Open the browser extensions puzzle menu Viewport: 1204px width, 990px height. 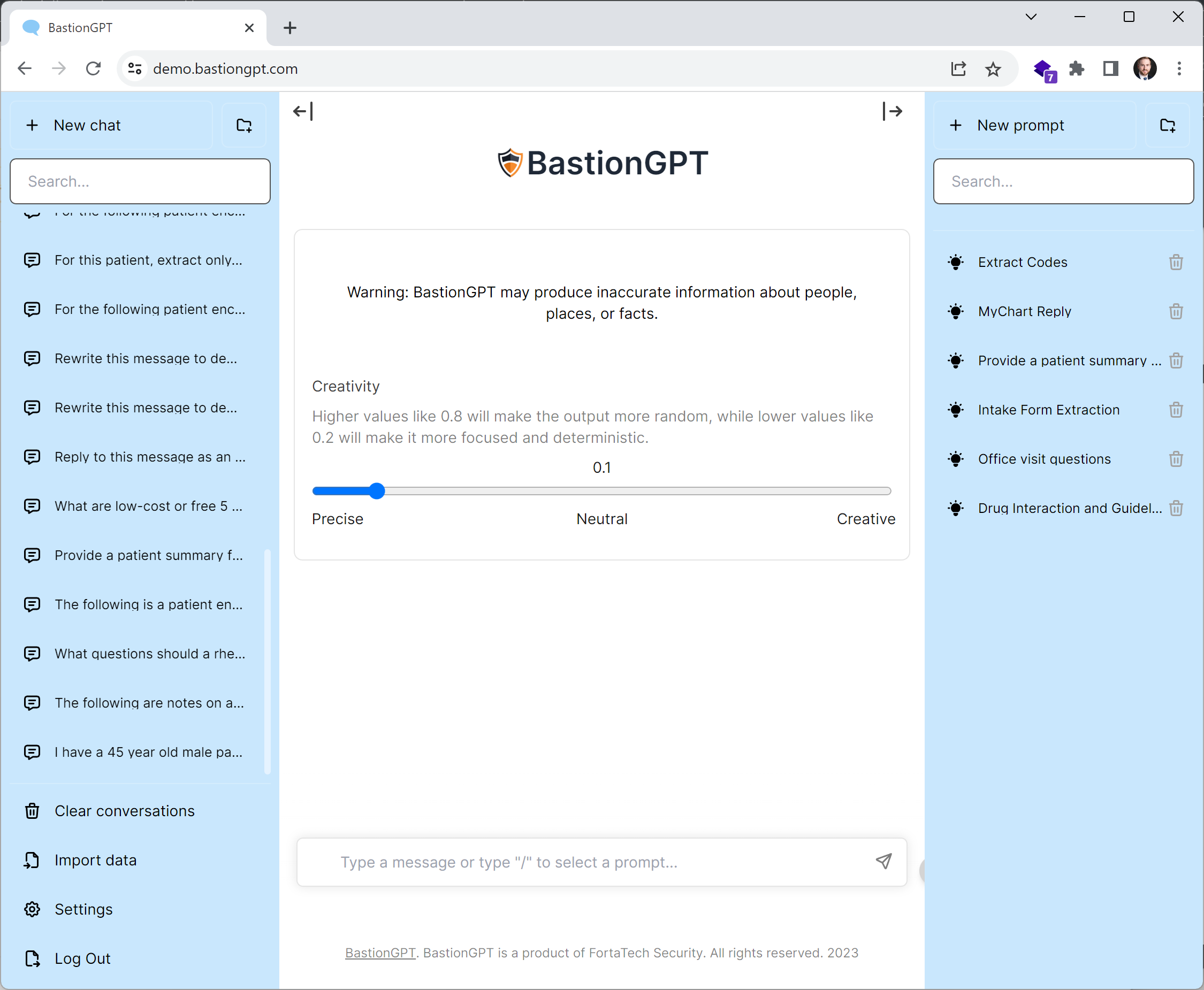(x=1076, y=69)
